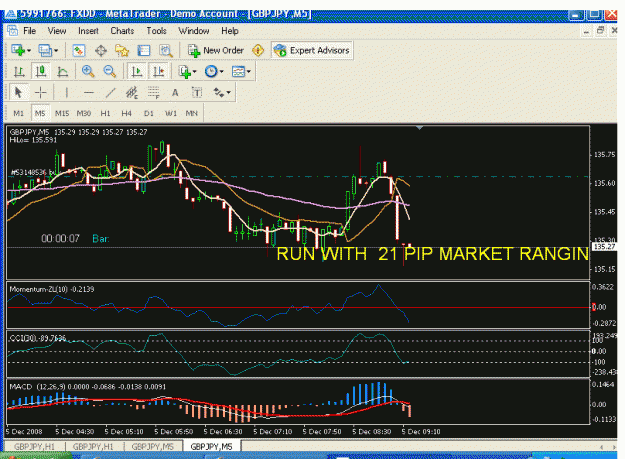Select the M1 timeframe
The height and width of the screenshot is (459, 625).
18,113
